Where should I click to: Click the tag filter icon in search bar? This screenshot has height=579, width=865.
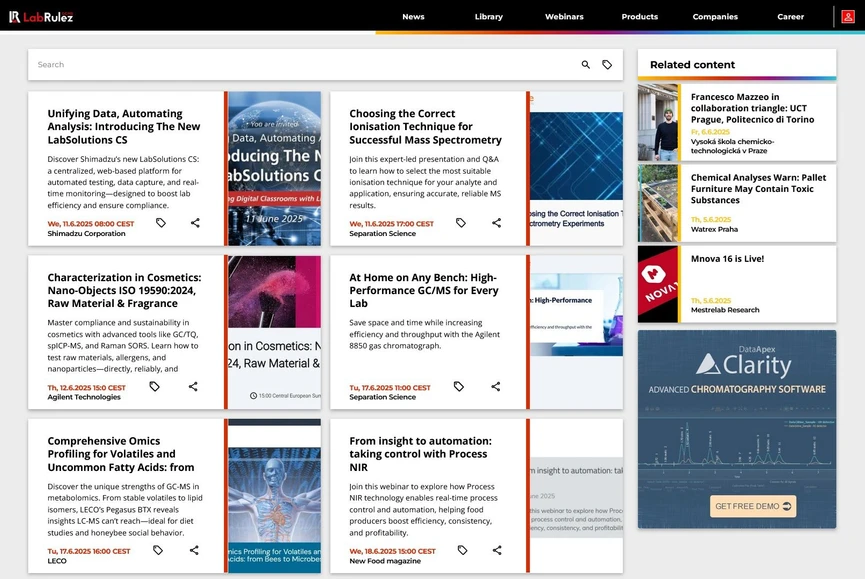[x=607, y=65]
